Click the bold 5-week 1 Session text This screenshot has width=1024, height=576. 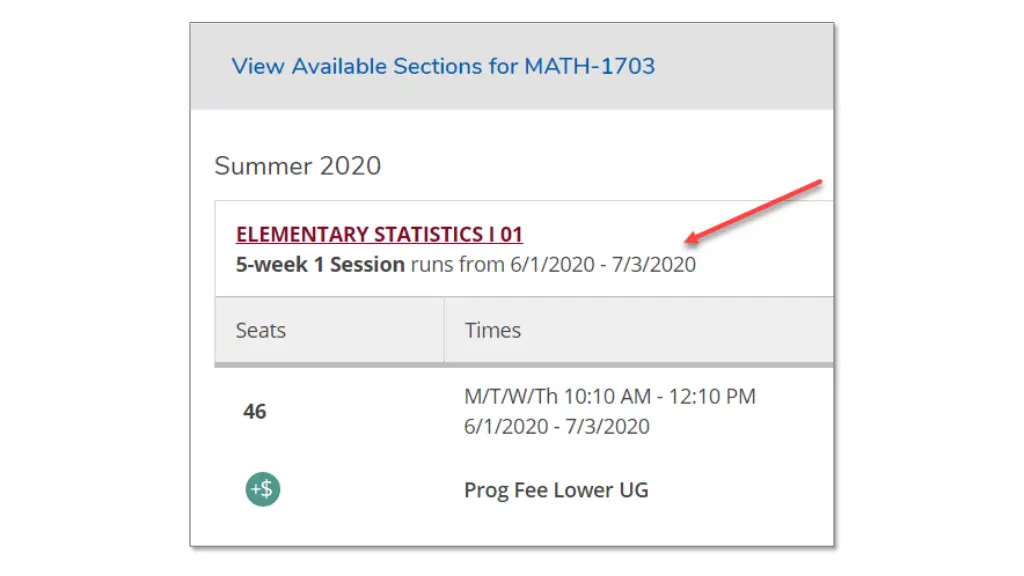click(320, 264)
